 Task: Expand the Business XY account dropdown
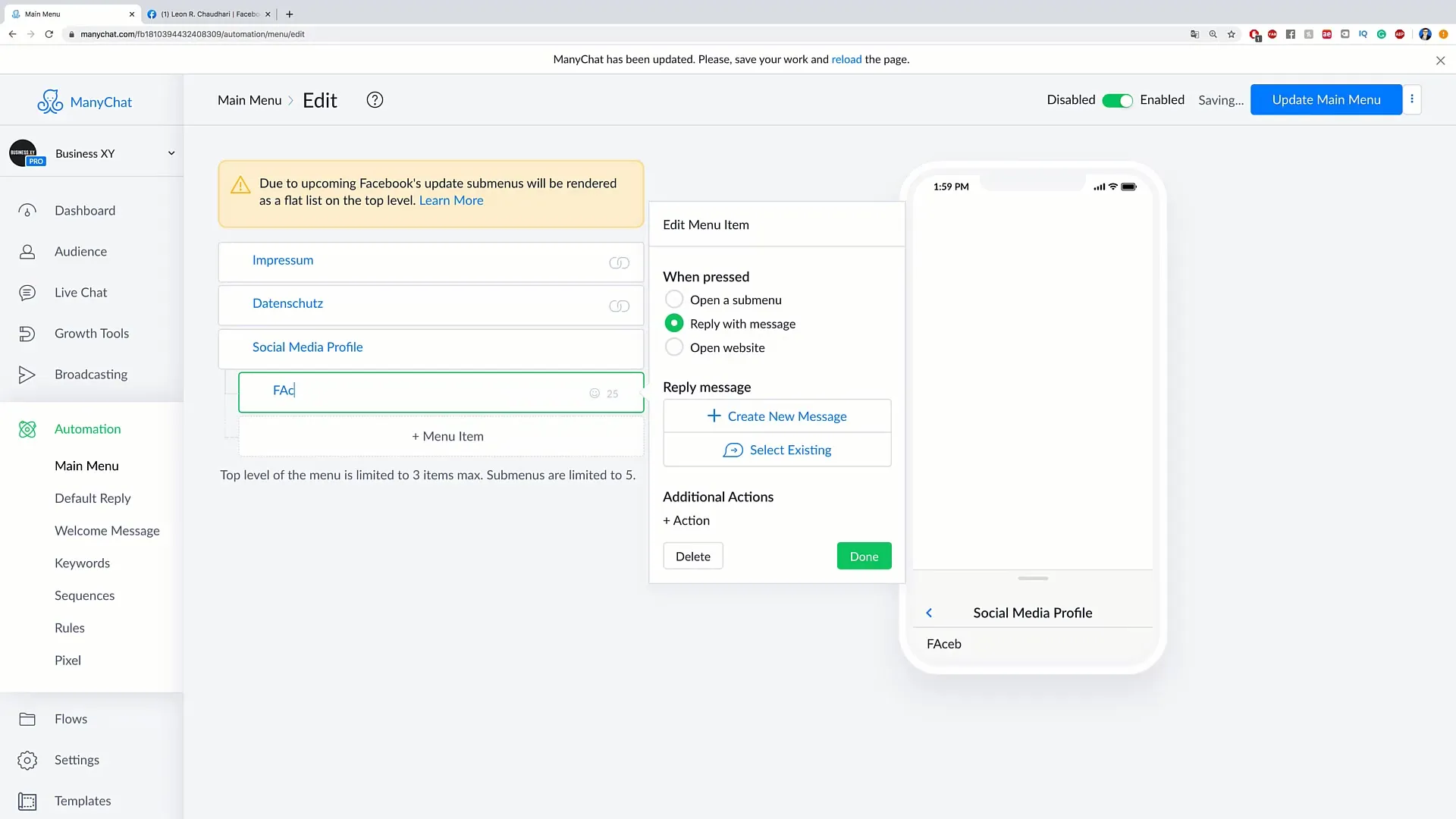(171, 153)
